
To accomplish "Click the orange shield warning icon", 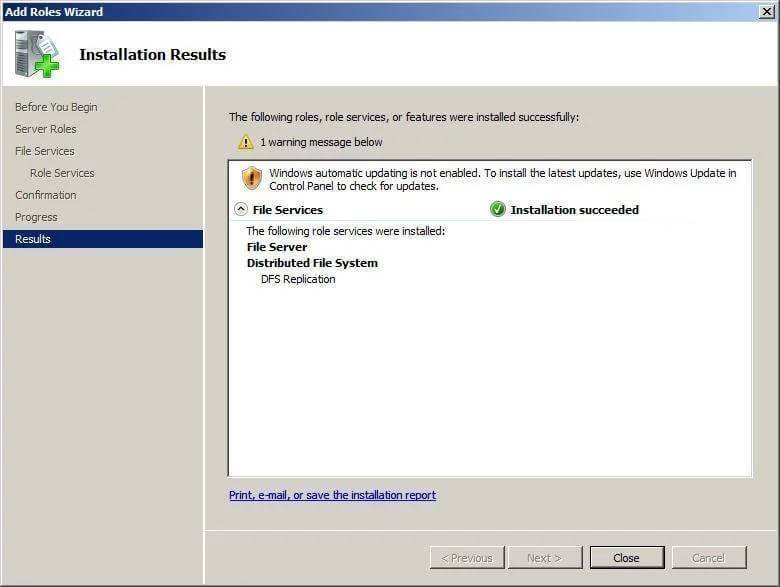I will coord(252,178).
